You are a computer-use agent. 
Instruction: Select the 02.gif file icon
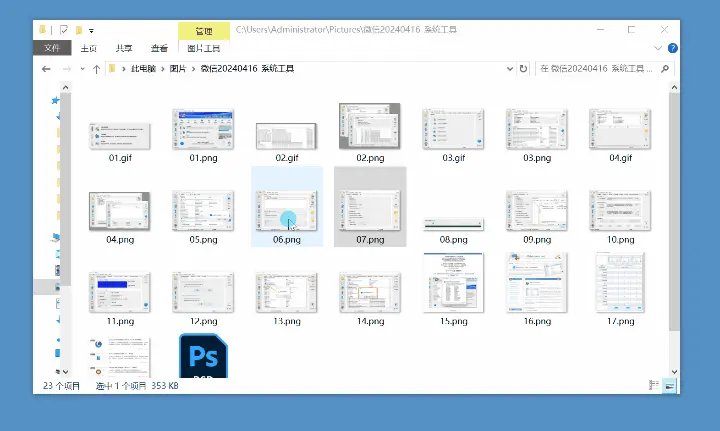click(287, 136)
